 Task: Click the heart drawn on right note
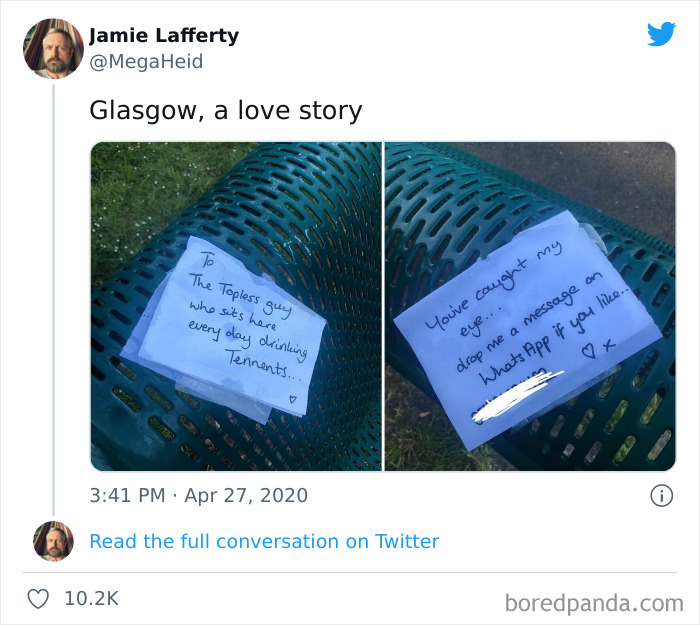click(x=589, y=352)
